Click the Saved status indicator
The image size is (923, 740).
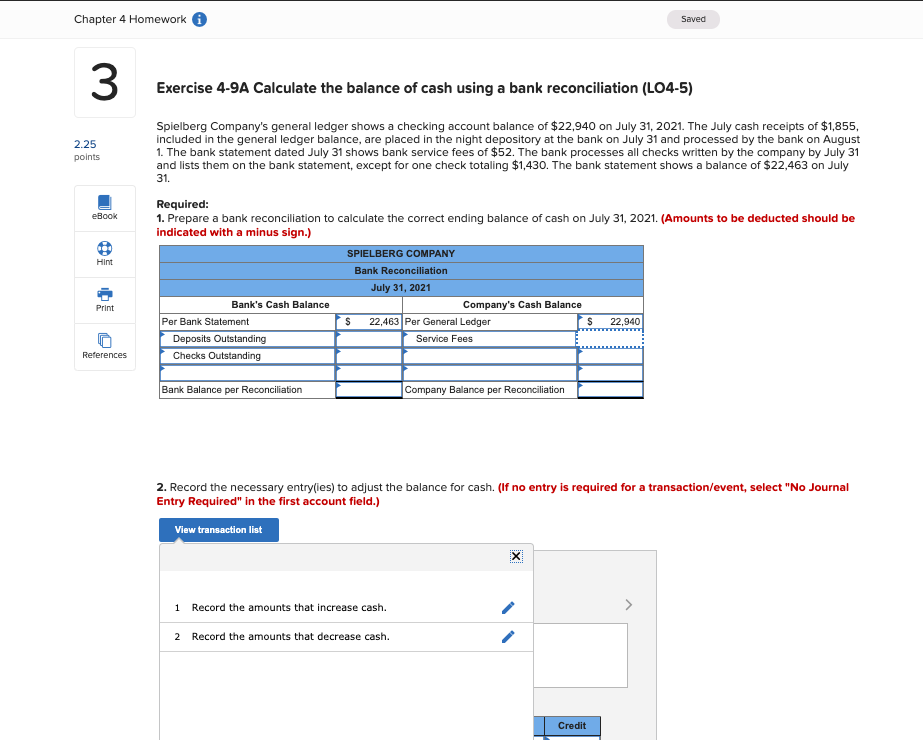[x=692, y=18]
